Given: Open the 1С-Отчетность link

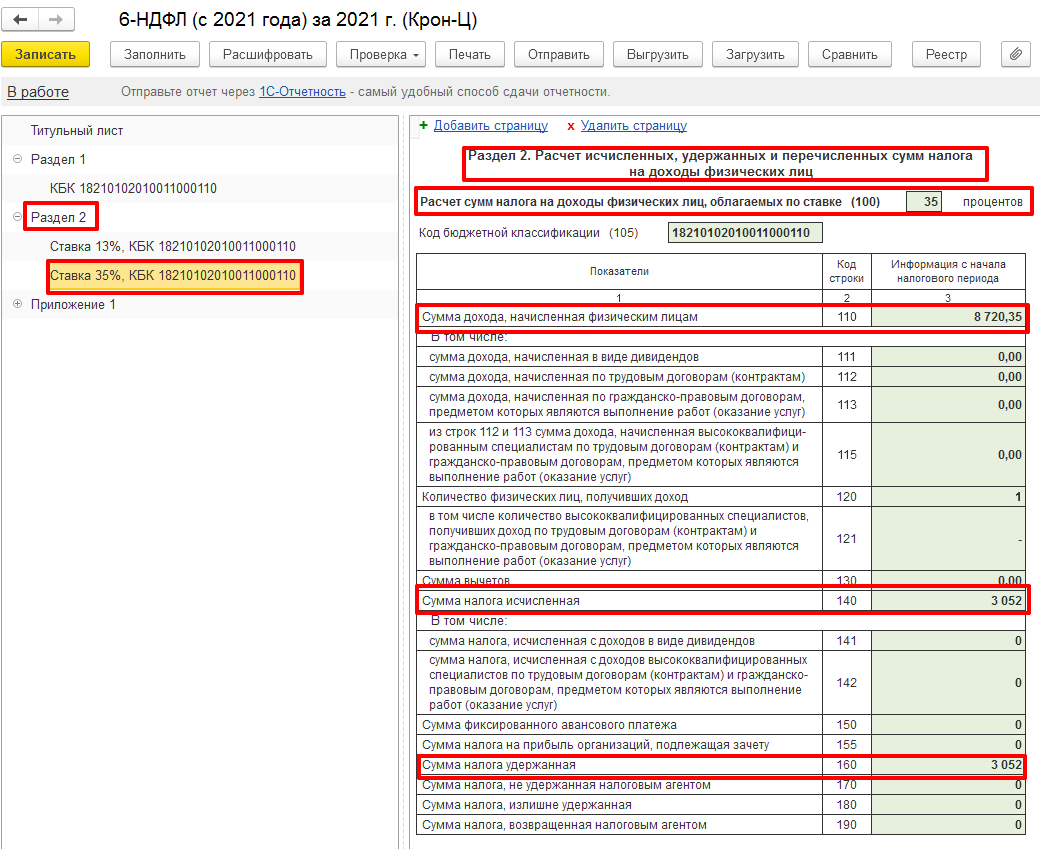Looking at the screenshot, I should pos(302,92).
